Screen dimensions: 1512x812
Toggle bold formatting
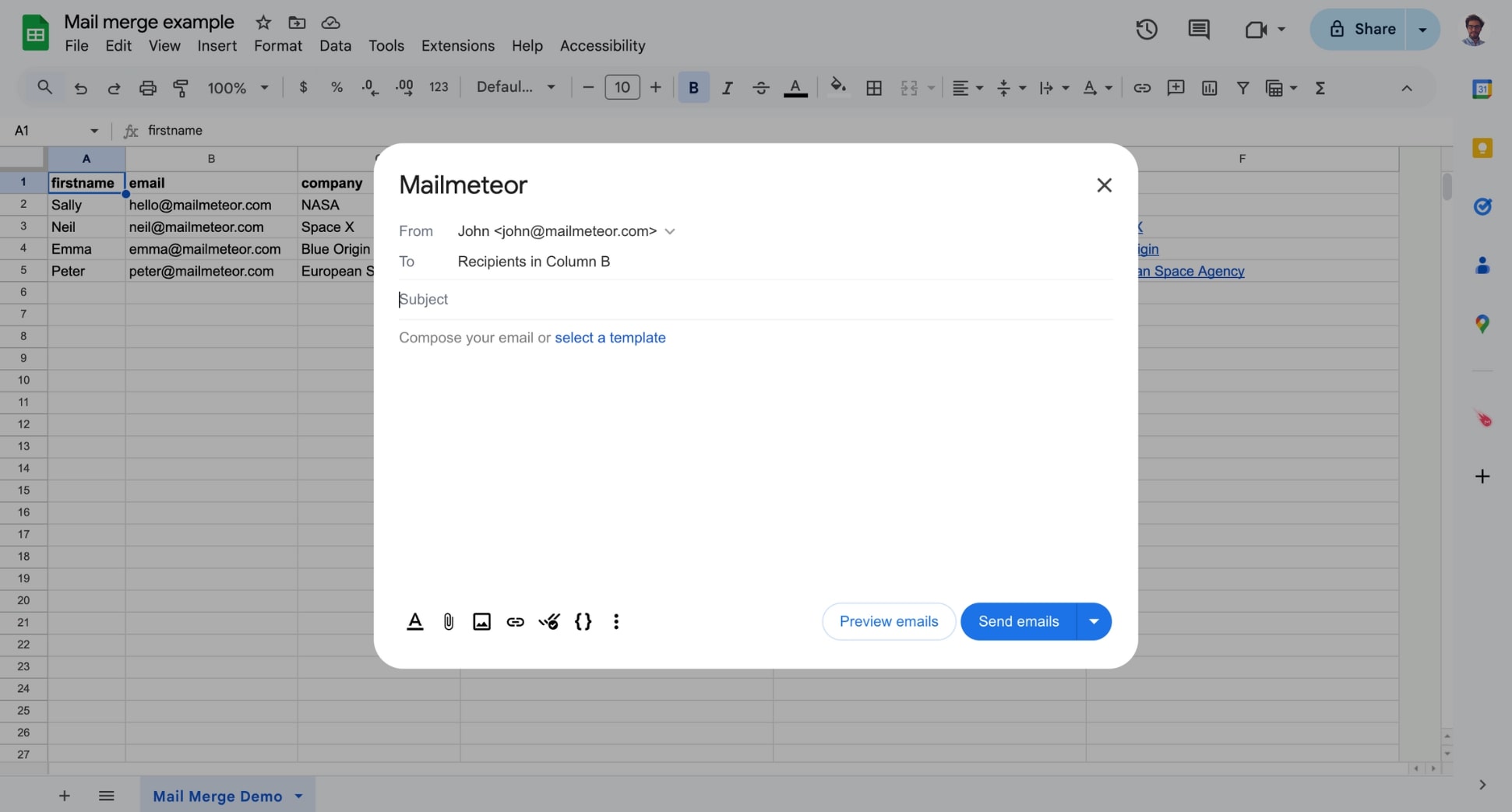[693, 87]
